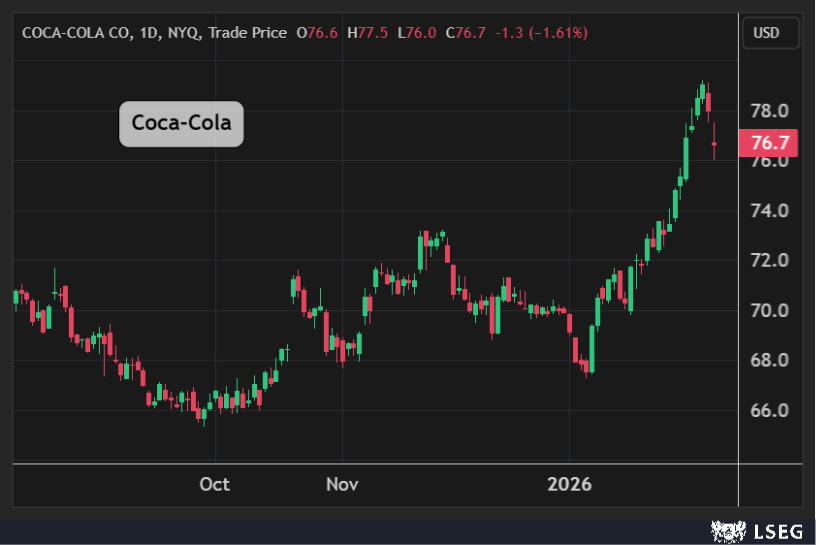The image size is (816, 545).
Task: Click the 78.0 price axis label
Action: (770, 110)
